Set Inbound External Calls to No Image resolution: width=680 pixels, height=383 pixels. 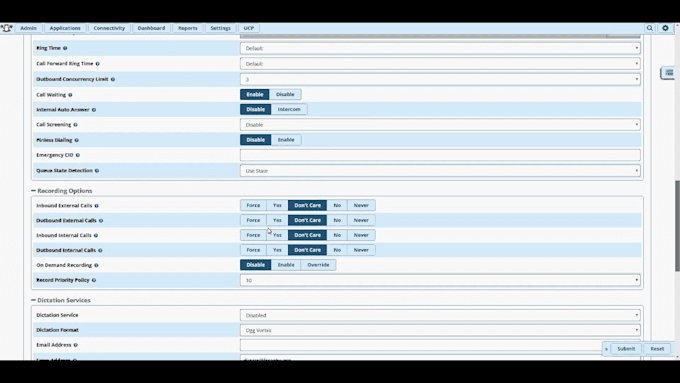pyautogui.click(x=337, y=205)
